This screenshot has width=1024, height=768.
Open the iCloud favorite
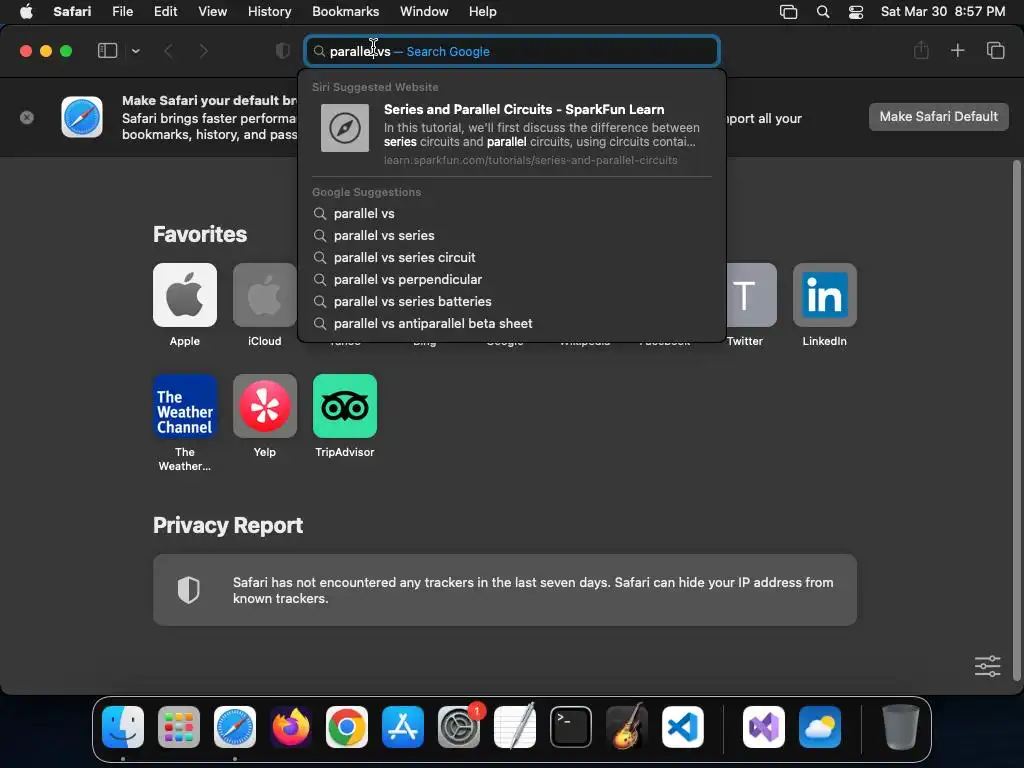pyautogui.click(x=264, y=295)
